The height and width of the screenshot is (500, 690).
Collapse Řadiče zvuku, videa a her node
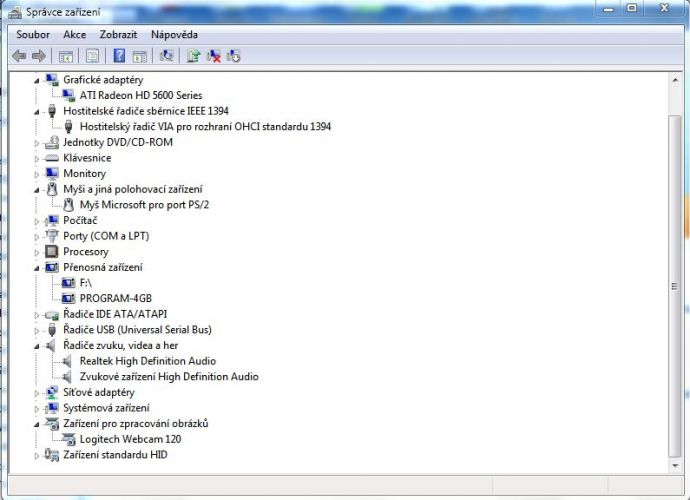pyautogui.click(x=37, y=346)
